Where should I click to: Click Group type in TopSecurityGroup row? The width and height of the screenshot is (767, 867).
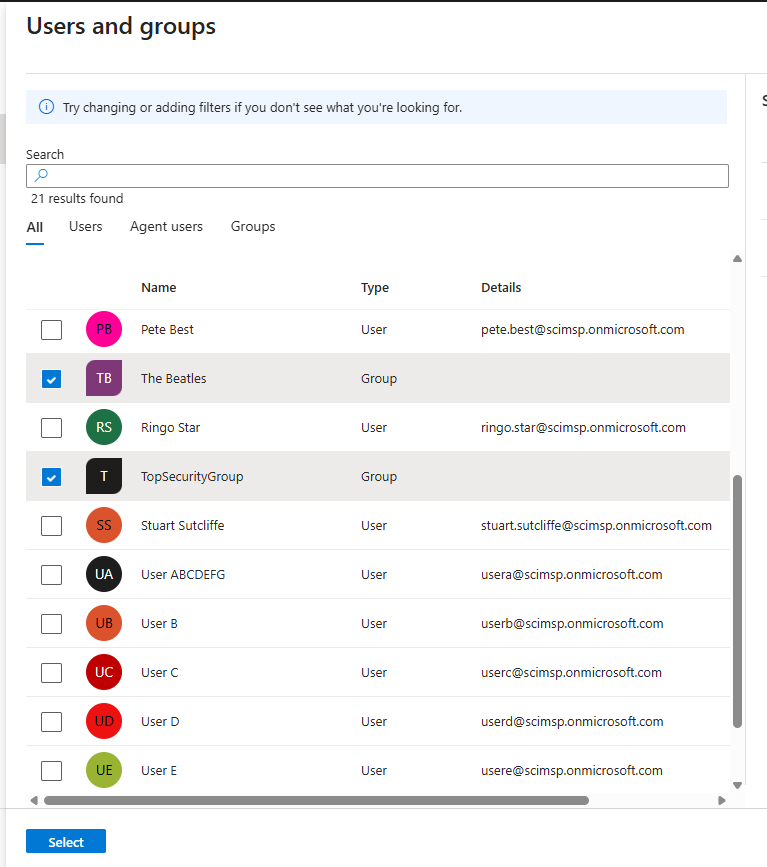point(379,477)
